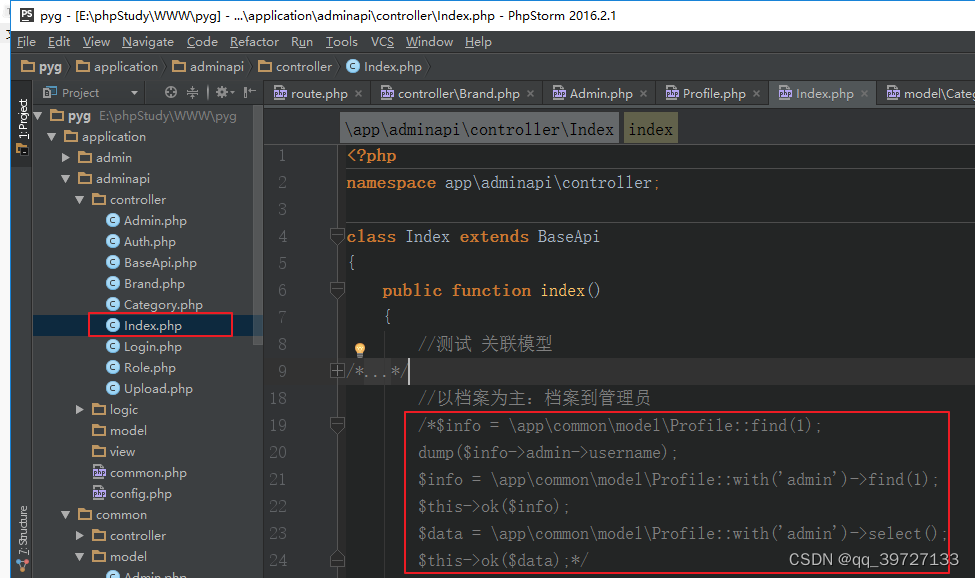The width and height of the screenshot is (975, 578).
Task: Expand the admin folder
Action: click(65, 158)
